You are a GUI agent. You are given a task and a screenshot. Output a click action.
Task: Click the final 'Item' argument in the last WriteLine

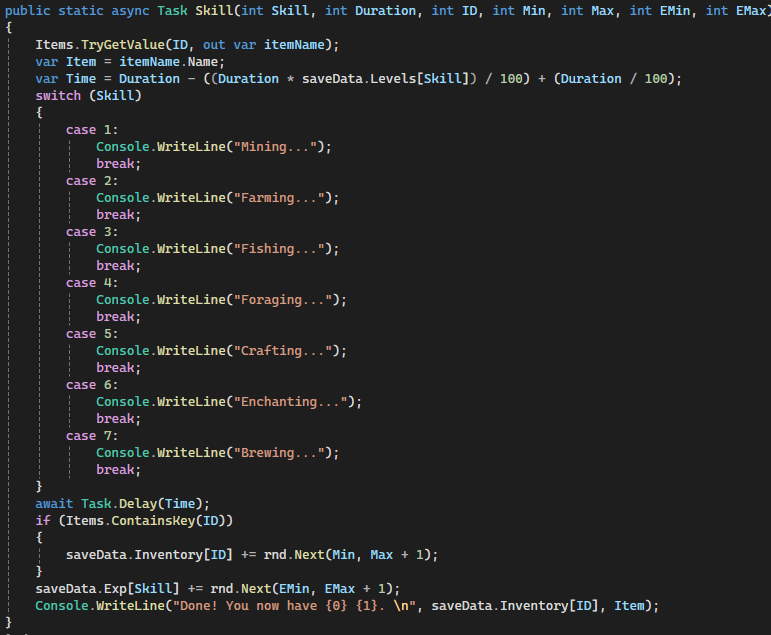tap(629, 606)
